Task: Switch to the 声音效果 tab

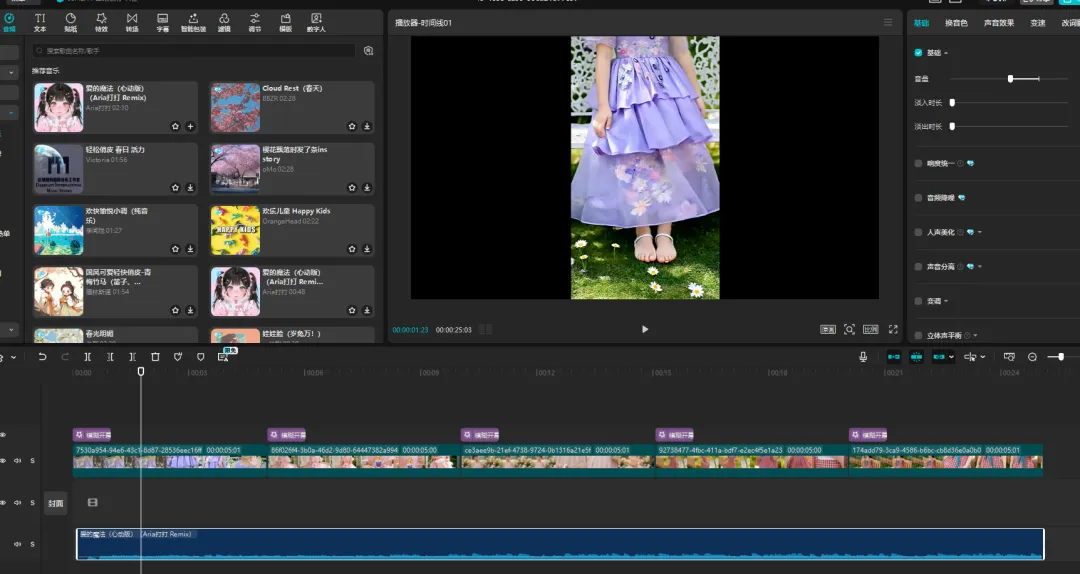Action: 998,23
